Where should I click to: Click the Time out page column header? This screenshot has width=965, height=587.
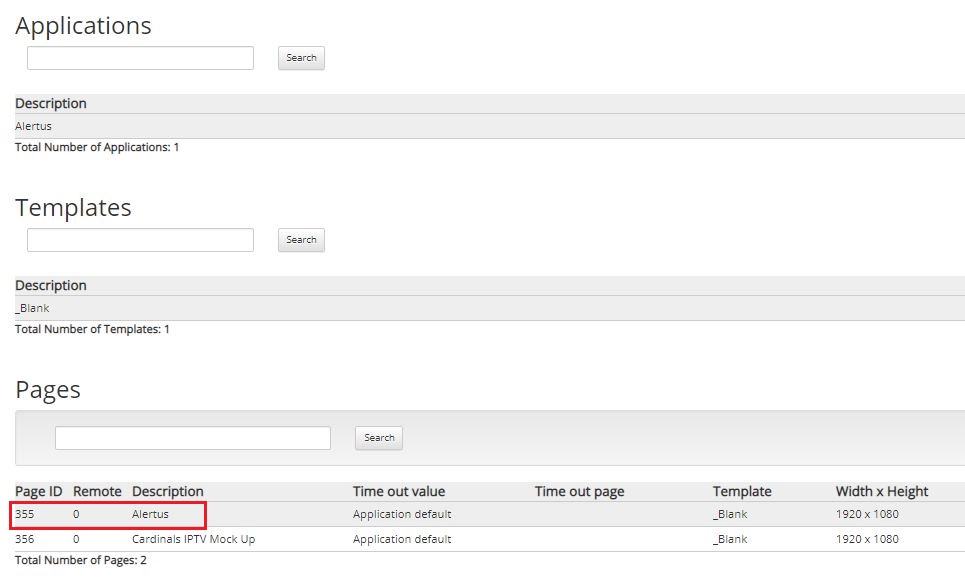pyautogui.click(x=579, y=491)
